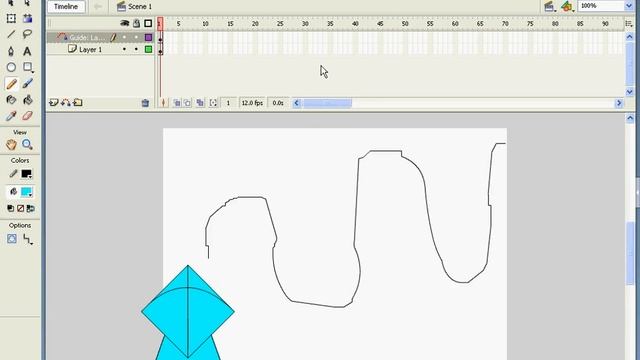Click the No Color button

(20, 209)
